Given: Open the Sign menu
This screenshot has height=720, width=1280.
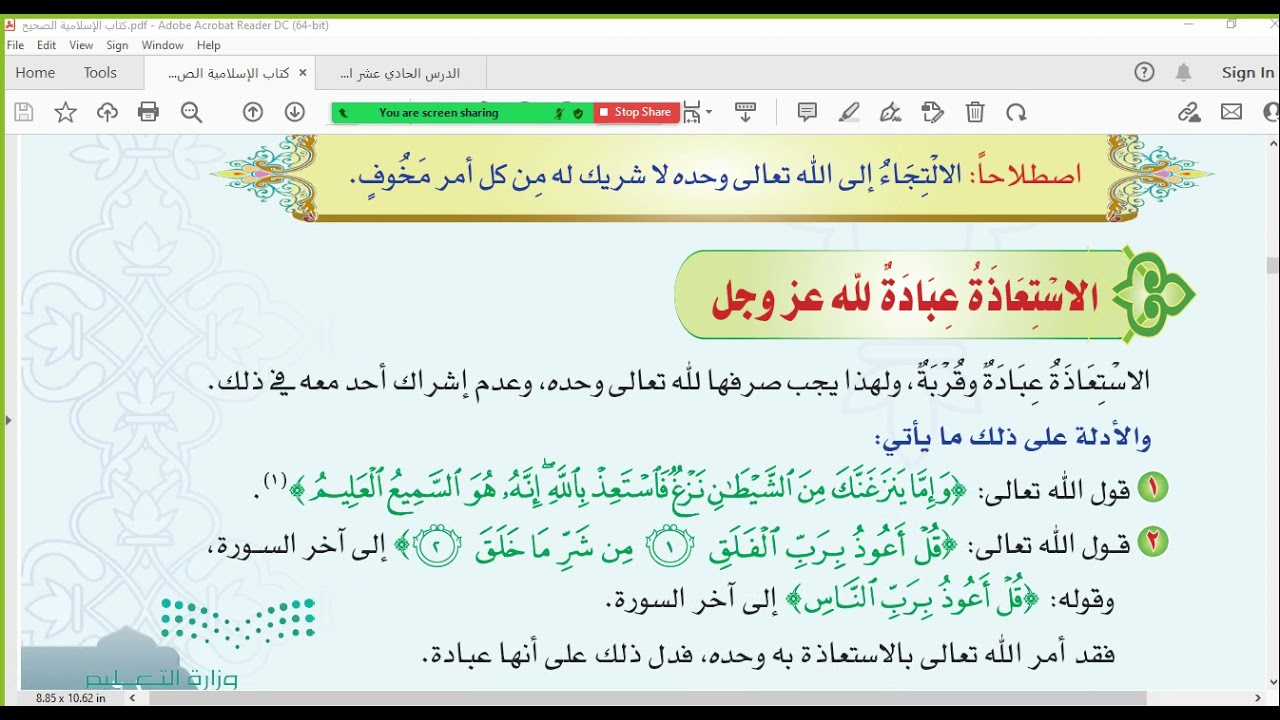Looking at the screenshot, I should [117, 45].
